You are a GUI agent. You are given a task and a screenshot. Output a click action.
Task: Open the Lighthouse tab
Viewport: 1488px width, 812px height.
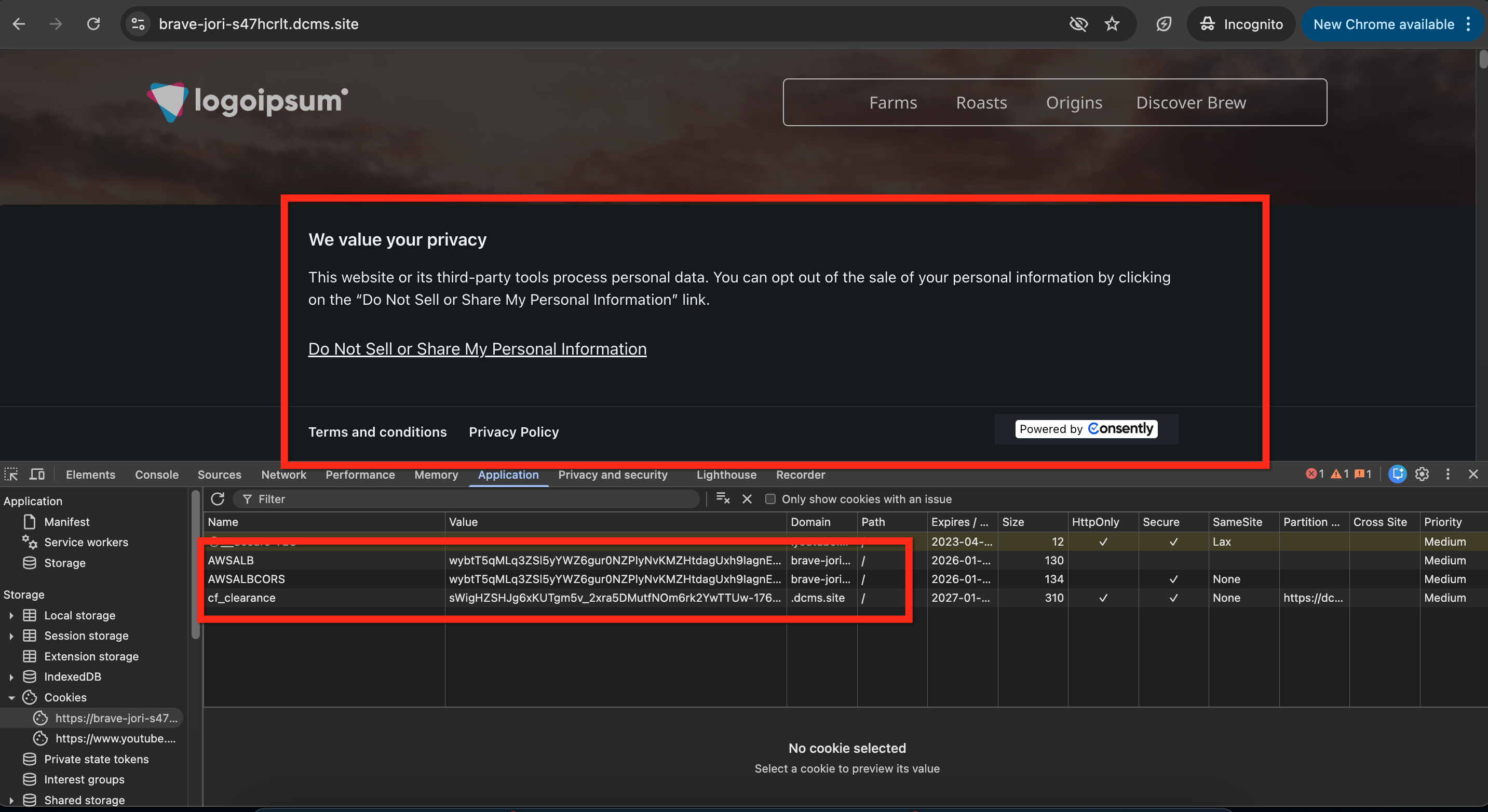pyautogui.click(x=726, y=475)
